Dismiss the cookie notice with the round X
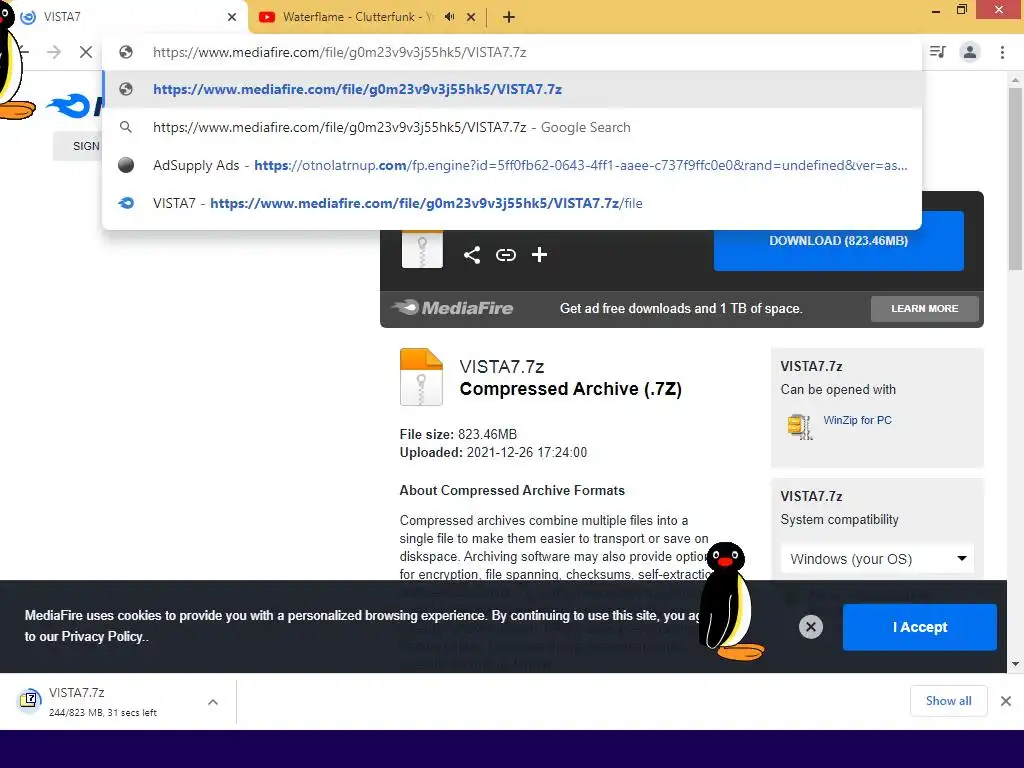The height and width of the screenshot is (768, 1024). click(810, 627)
